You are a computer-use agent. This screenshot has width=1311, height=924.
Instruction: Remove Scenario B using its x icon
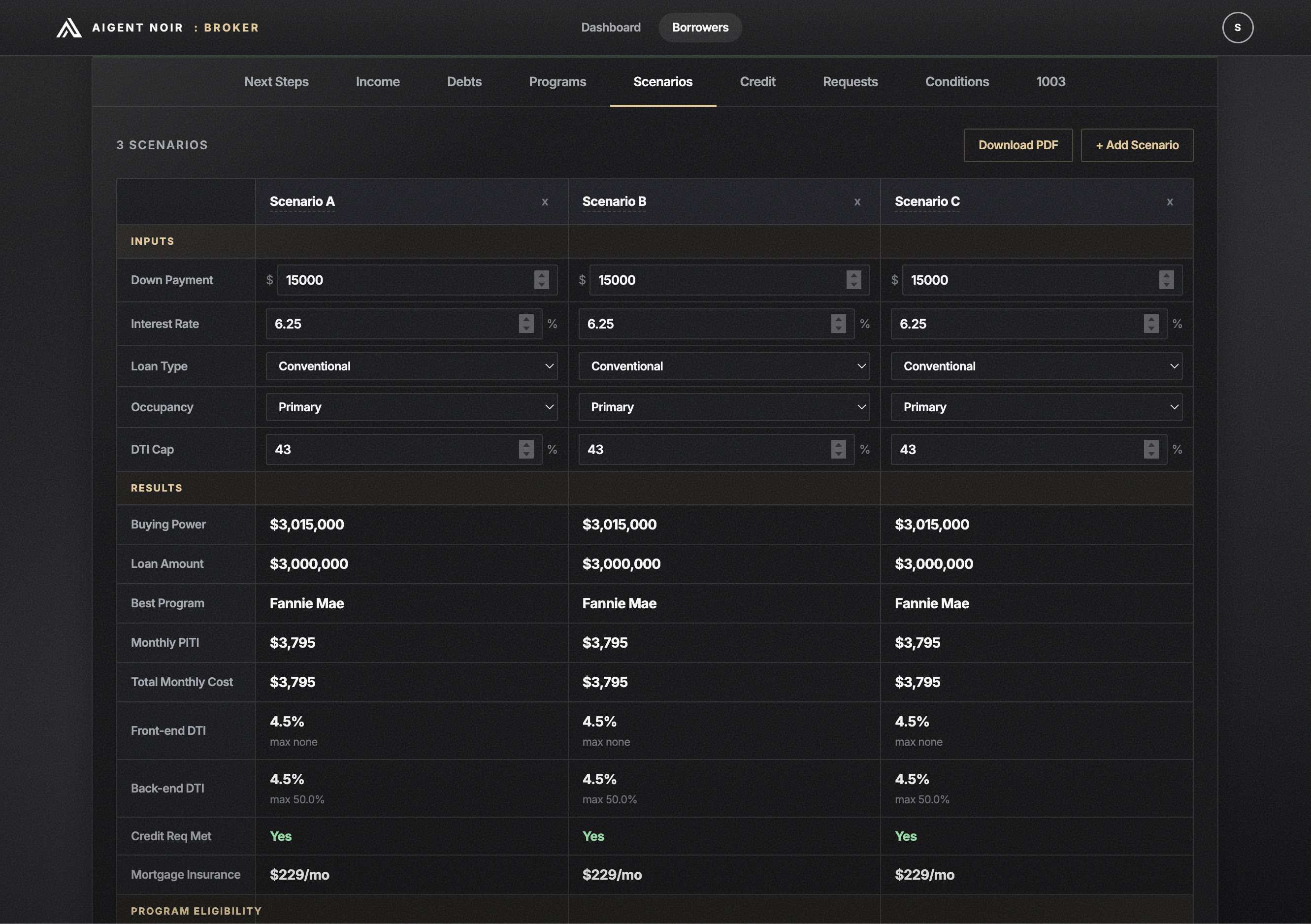[857, 201]
